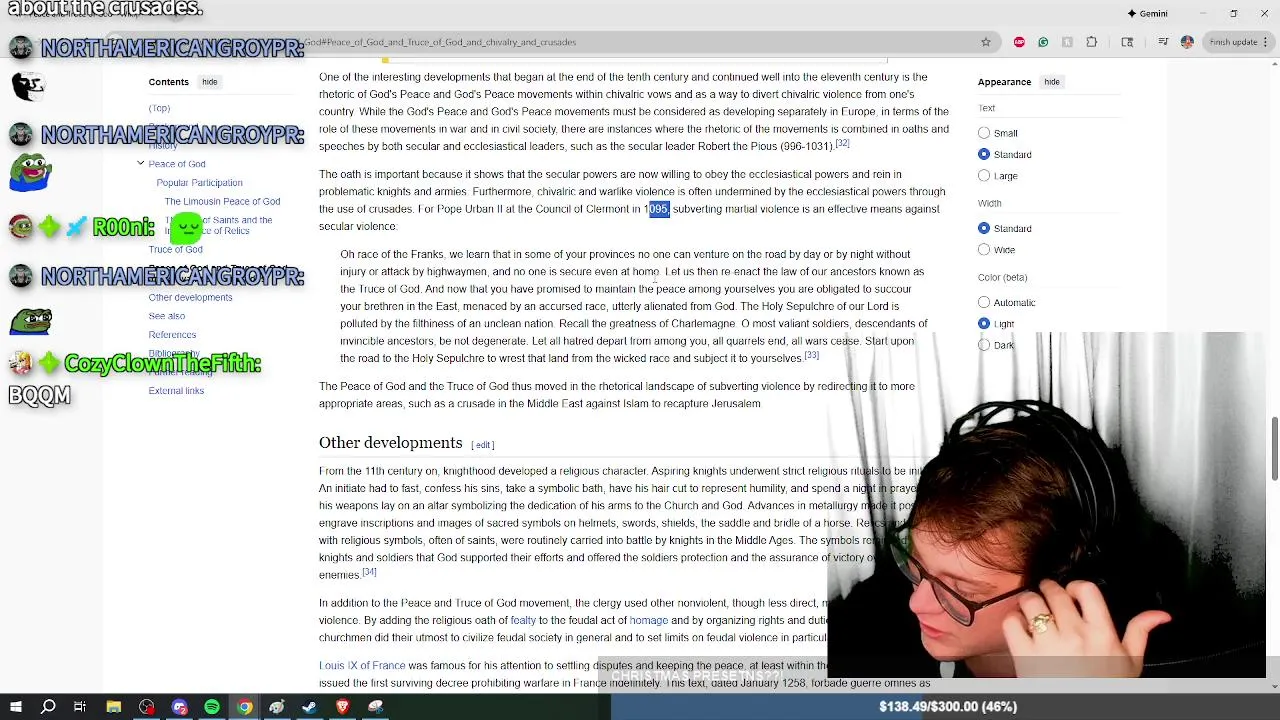Follow the homage link

coord(648,621)
